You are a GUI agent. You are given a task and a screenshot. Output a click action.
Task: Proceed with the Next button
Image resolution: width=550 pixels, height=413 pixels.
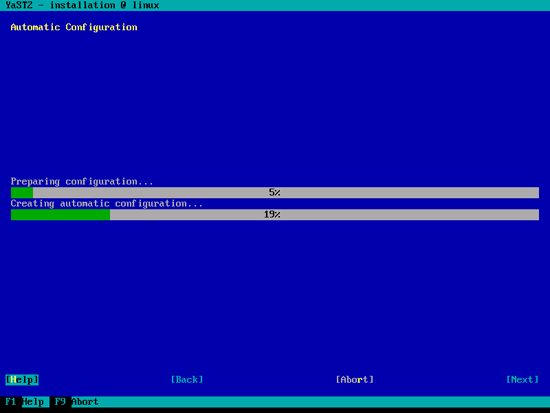(x=522, y=380)
